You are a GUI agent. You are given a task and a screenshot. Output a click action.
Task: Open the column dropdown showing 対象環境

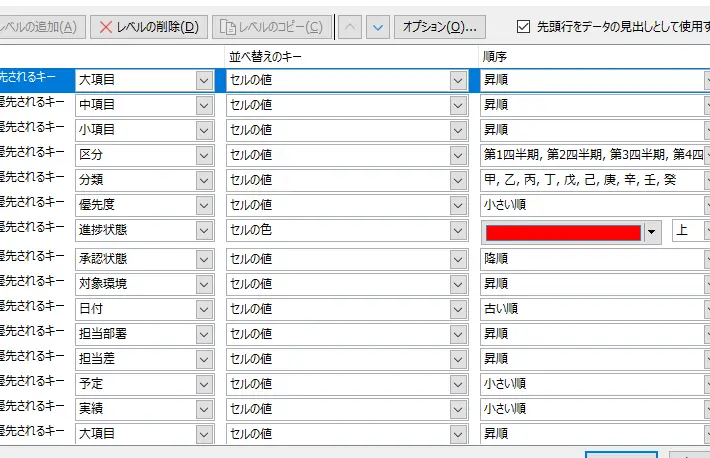click(145, 284)
